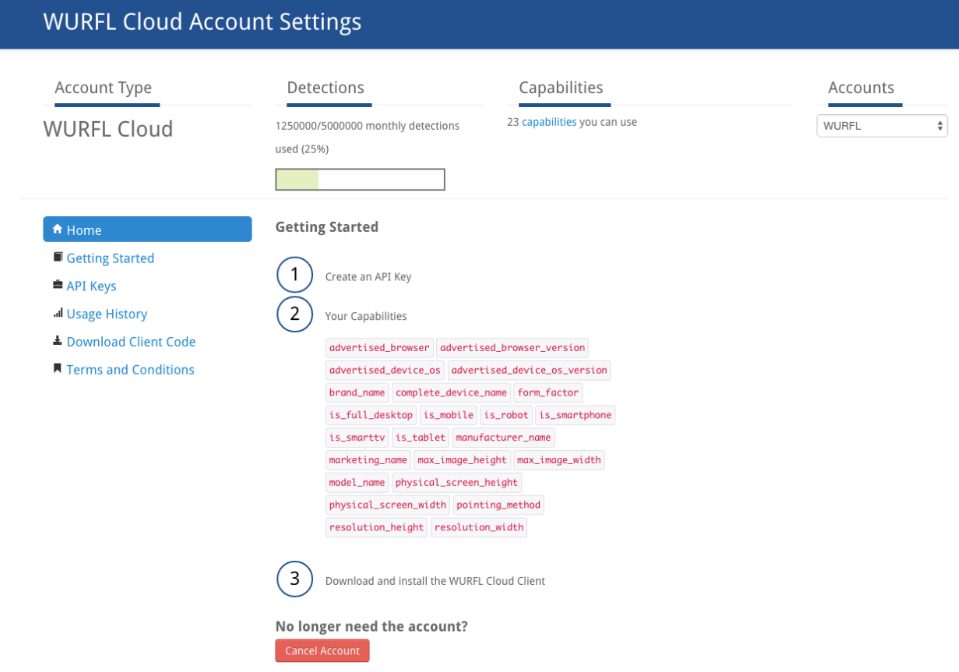Click the advertised_device_os_version tag
The image size is (959, 672).
[529, 371]
